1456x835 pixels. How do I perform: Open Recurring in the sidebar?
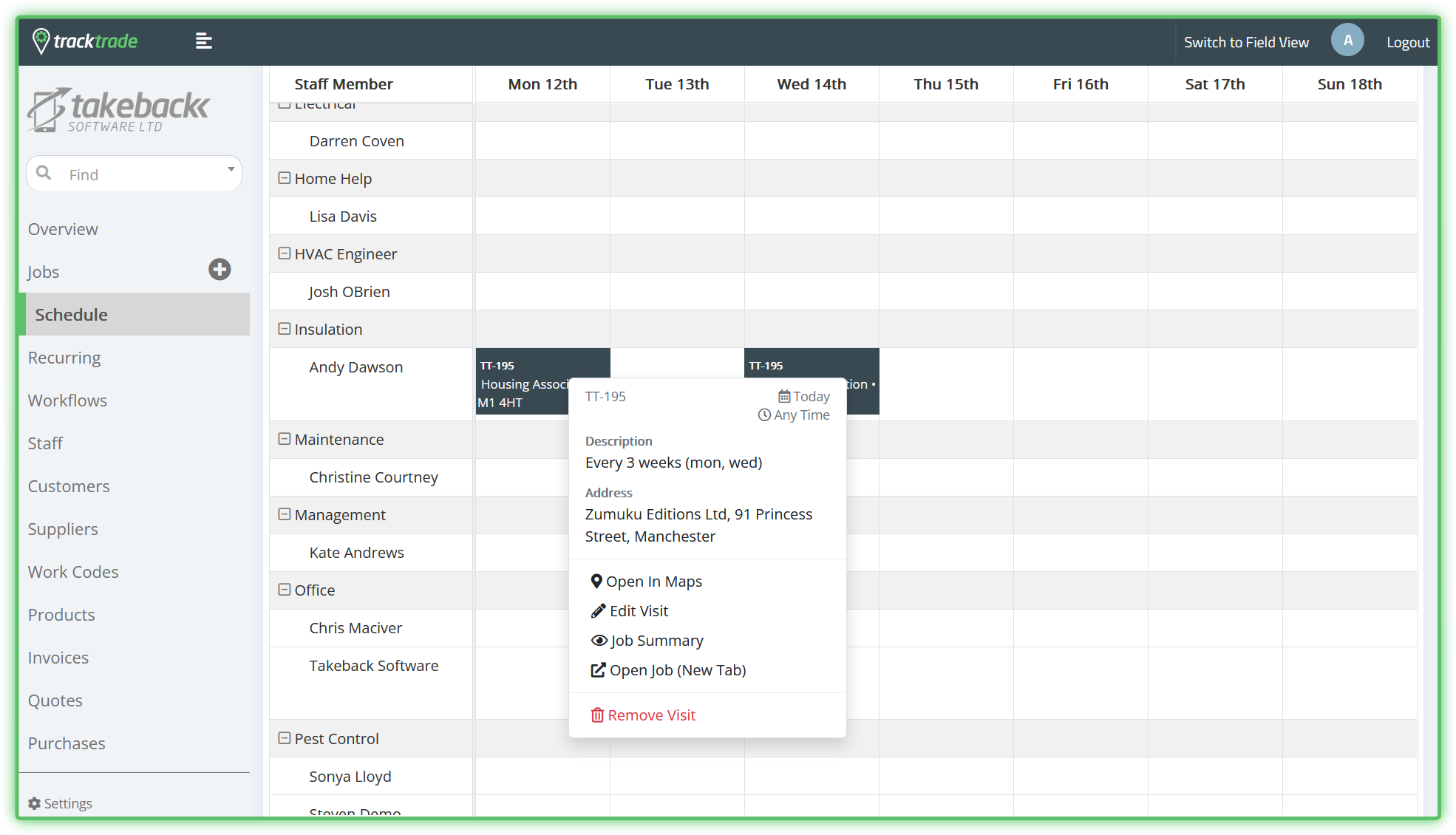[64, 358]
